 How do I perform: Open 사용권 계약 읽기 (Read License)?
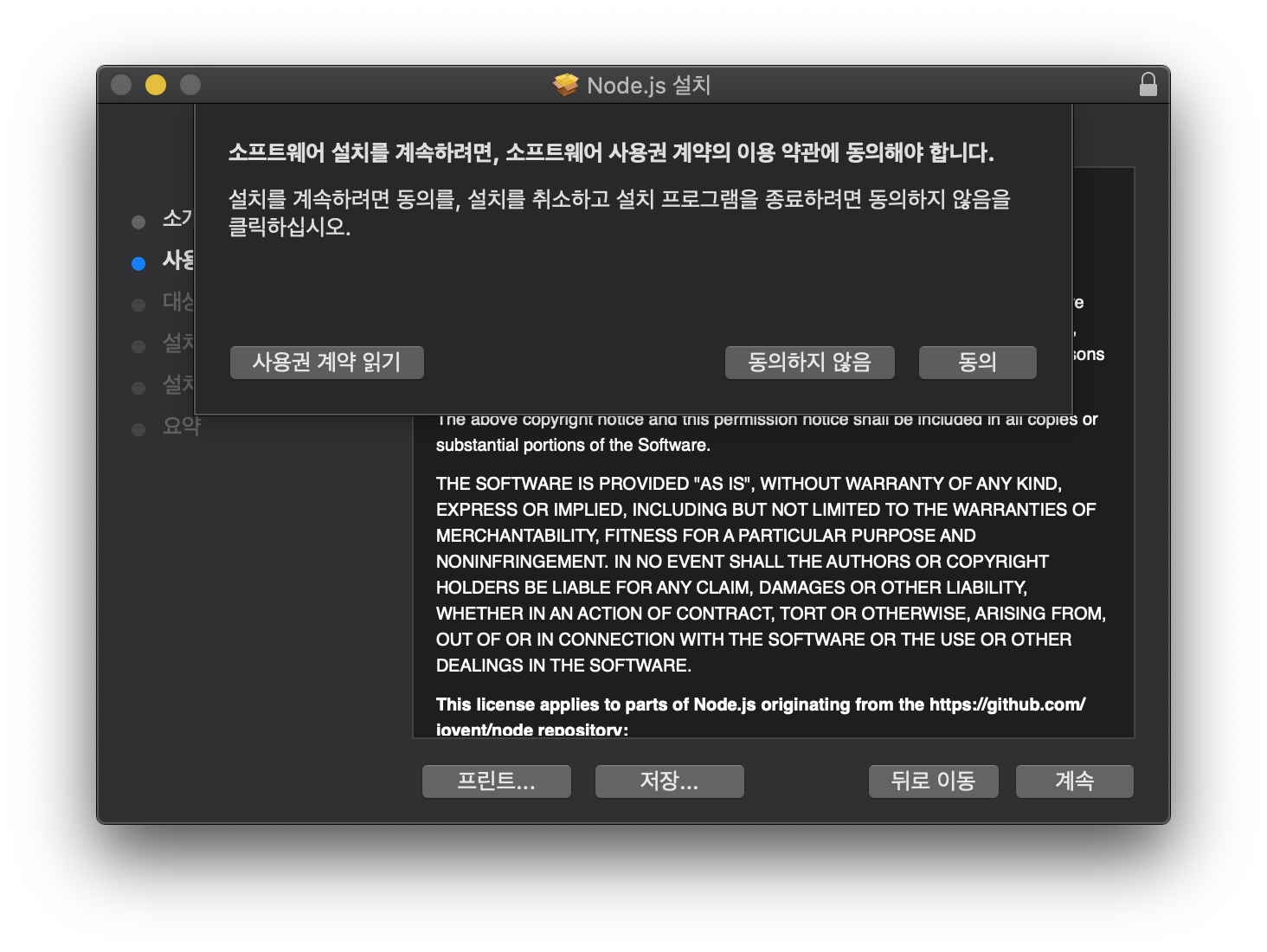tap(326, 363)
